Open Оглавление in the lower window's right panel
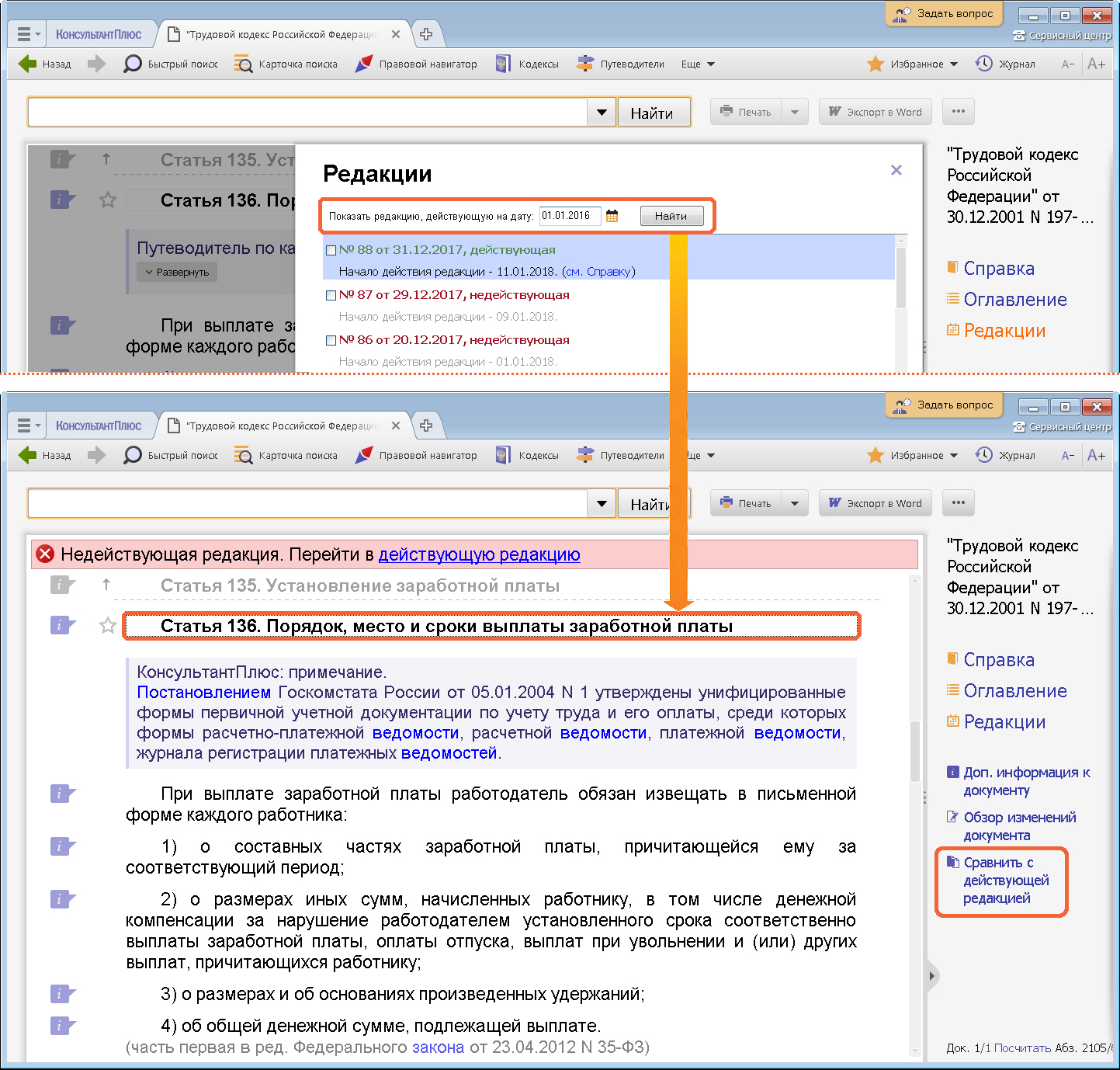This screenshot has width=1120, height=1070. [x=1007, y=690]
